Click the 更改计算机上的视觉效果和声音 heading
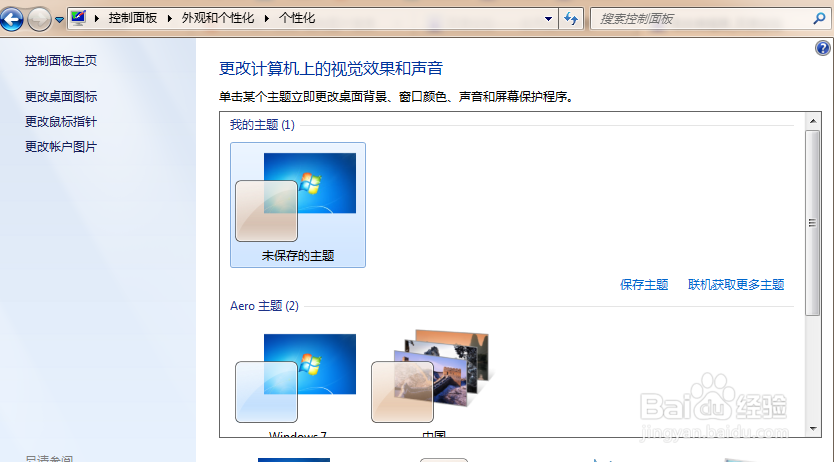Viewport: 834px width, 462px height. (x=331, y=69)
